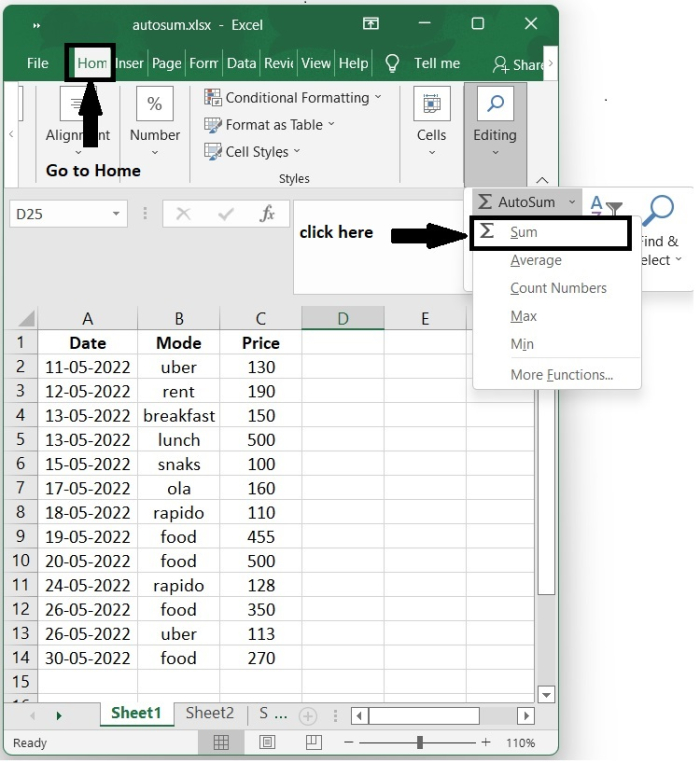This screenshot has width=700, height=763.
Task: Switch to Normal view in status bar
Action: [x=221, y=743]
